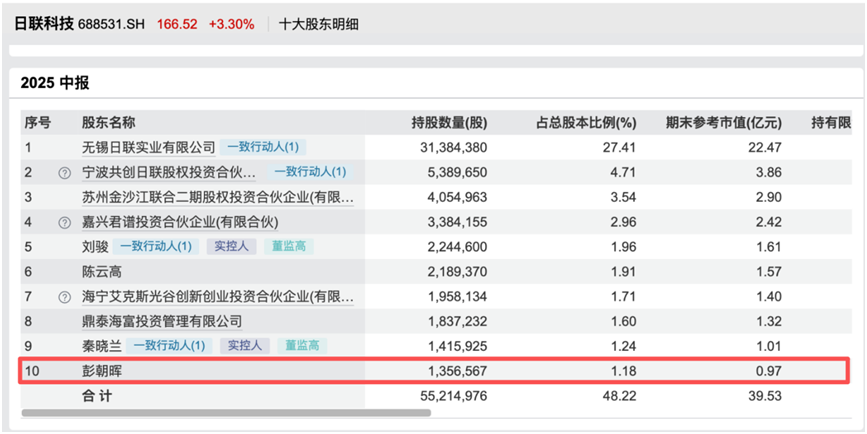The width and height of the screenshot is (867, 434).
Task: Click share count 1,415,925
Action: coord(457,347)
